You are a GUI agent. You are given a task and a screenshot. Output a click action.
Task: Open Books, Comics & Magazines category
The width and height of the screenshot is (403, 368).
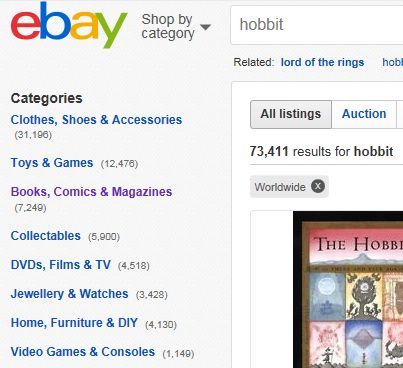coord(91,192)
